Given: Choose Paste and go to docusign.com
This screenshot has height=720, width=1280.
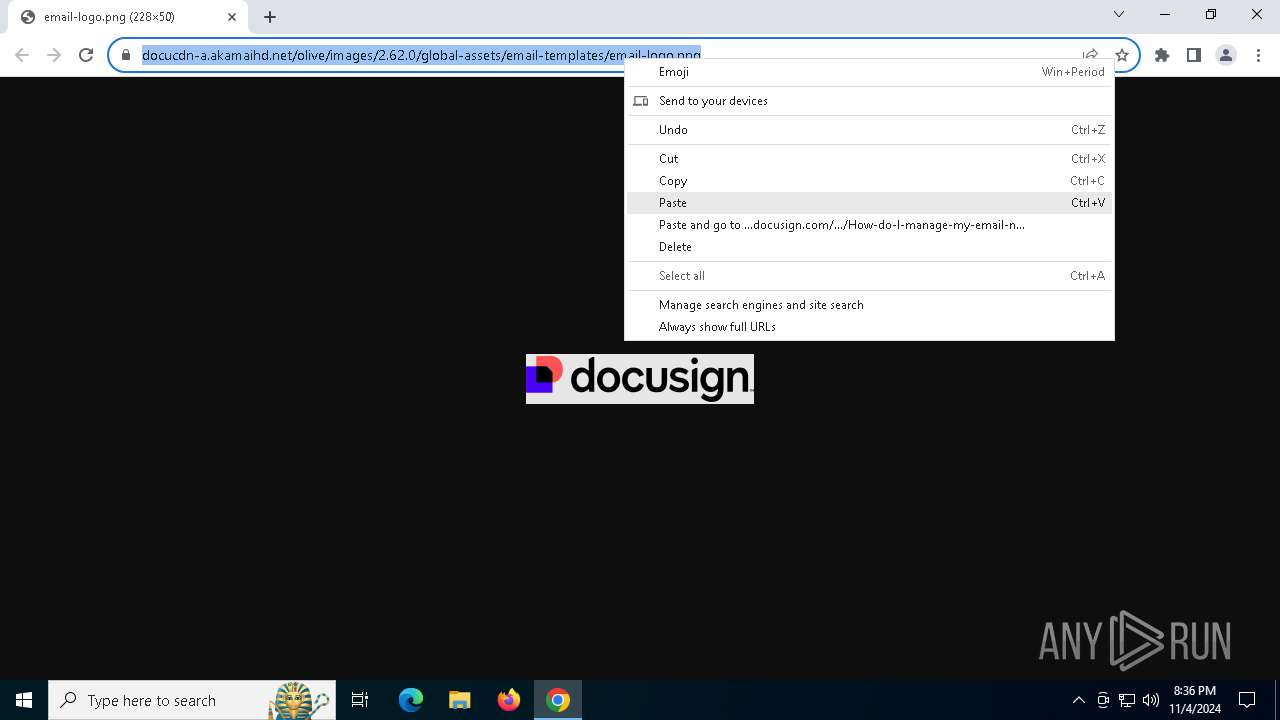Looking at the screenshot, I should point(869,225).
